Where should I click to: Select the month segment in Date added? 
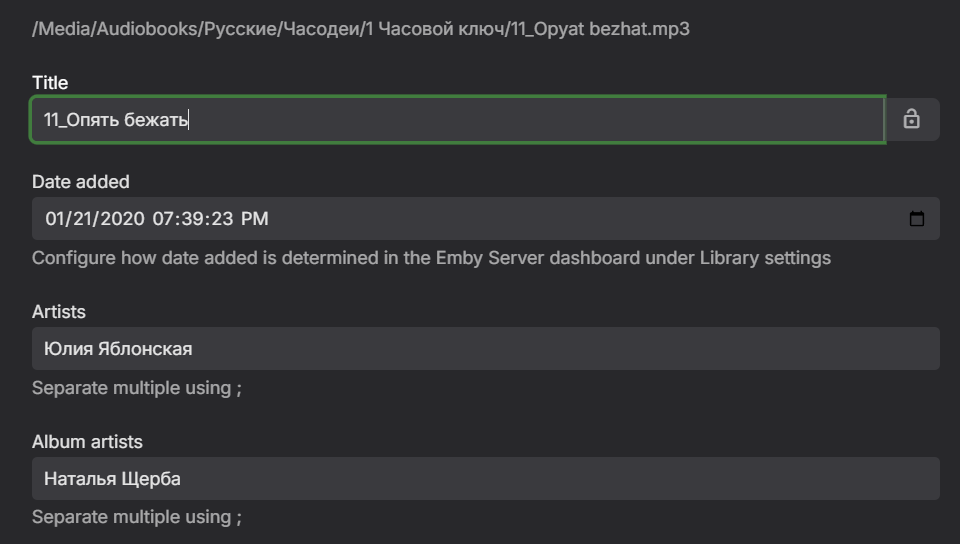coord(55,219)
